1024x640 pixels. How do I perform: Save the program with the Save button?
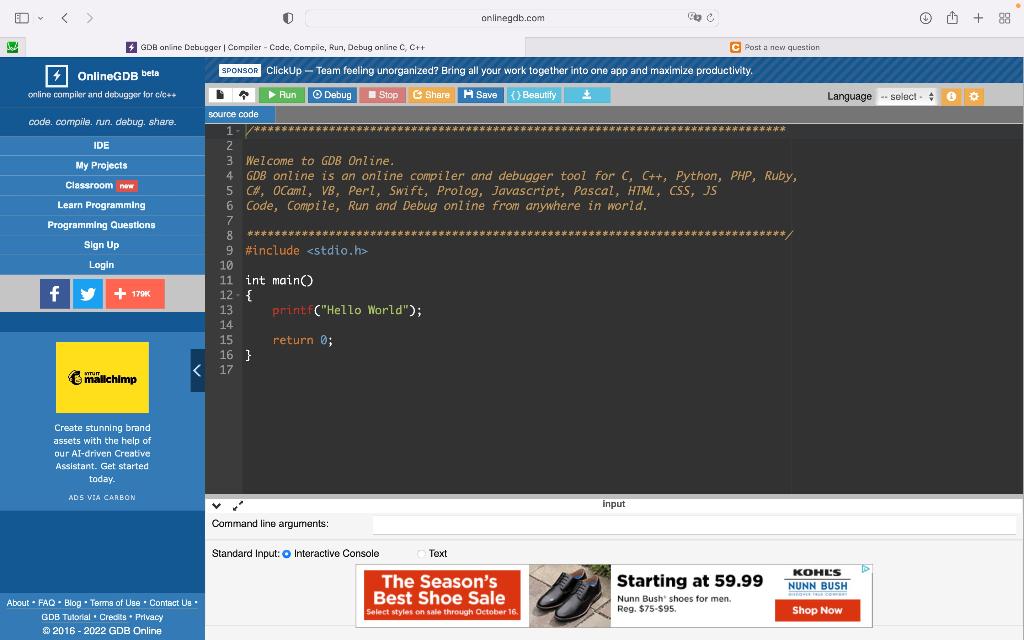click(481, 94)
